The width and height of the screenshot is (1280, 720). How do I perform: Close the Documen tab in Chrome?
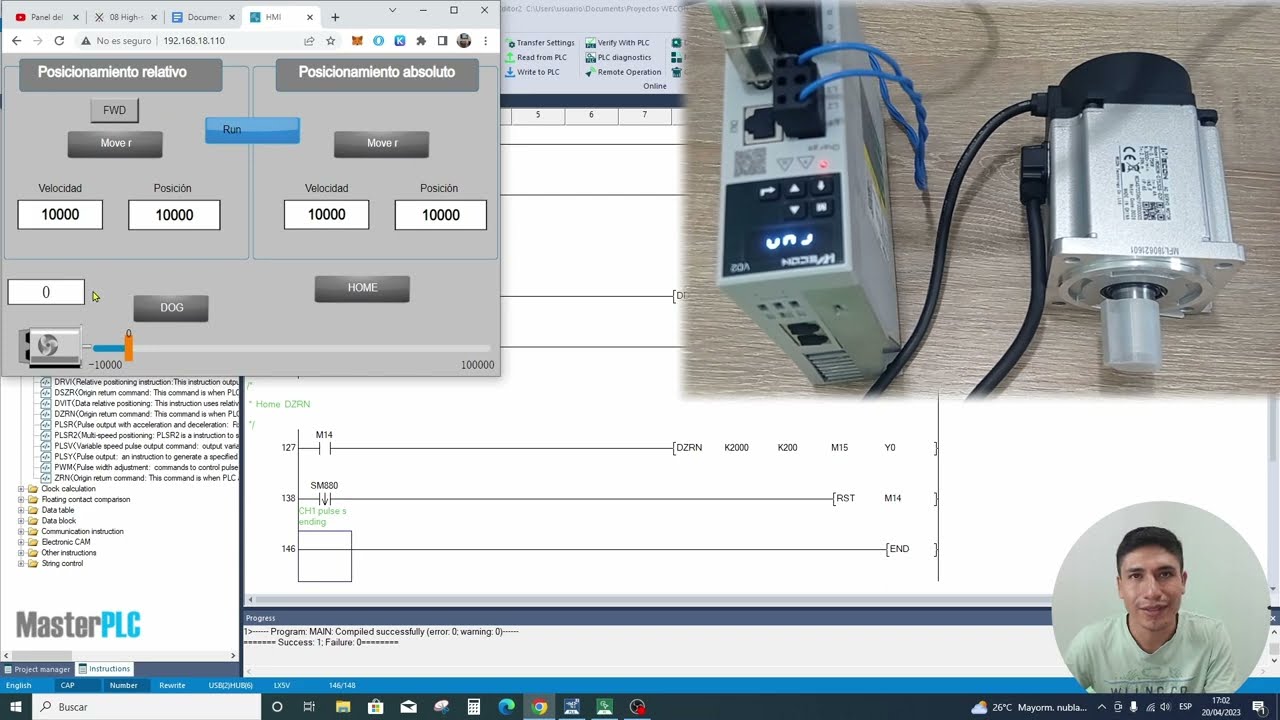231,17
